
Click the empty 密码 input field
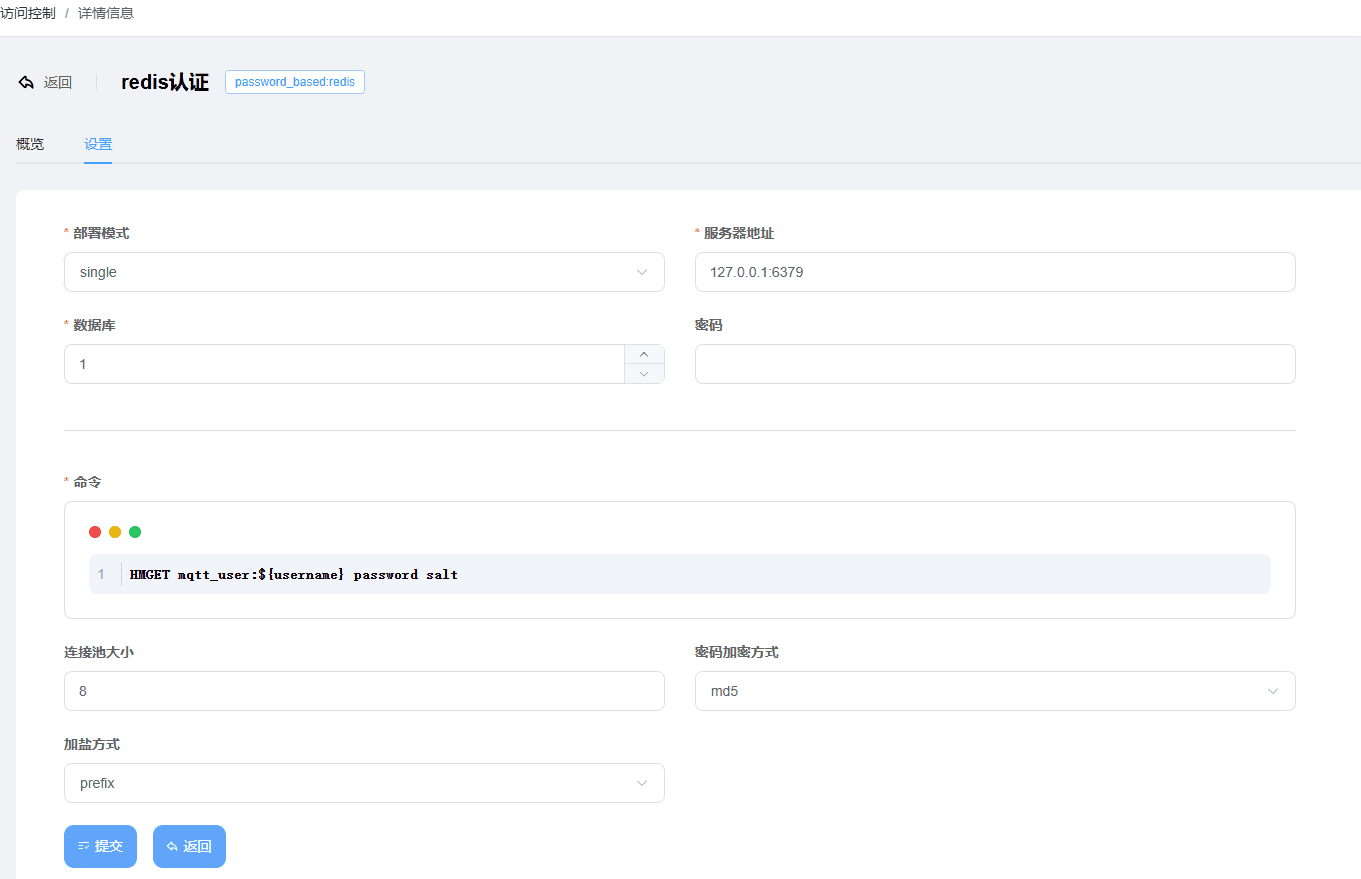pyautogui.click(x=995, y=364)
